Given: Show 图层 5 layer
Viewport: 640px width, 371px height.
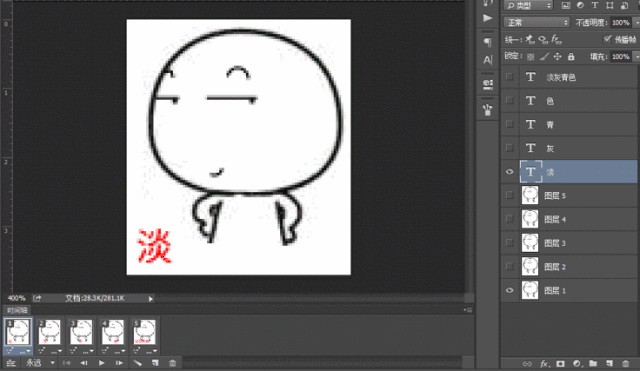Looking at the screenshot, I should (x=509, y=195).
